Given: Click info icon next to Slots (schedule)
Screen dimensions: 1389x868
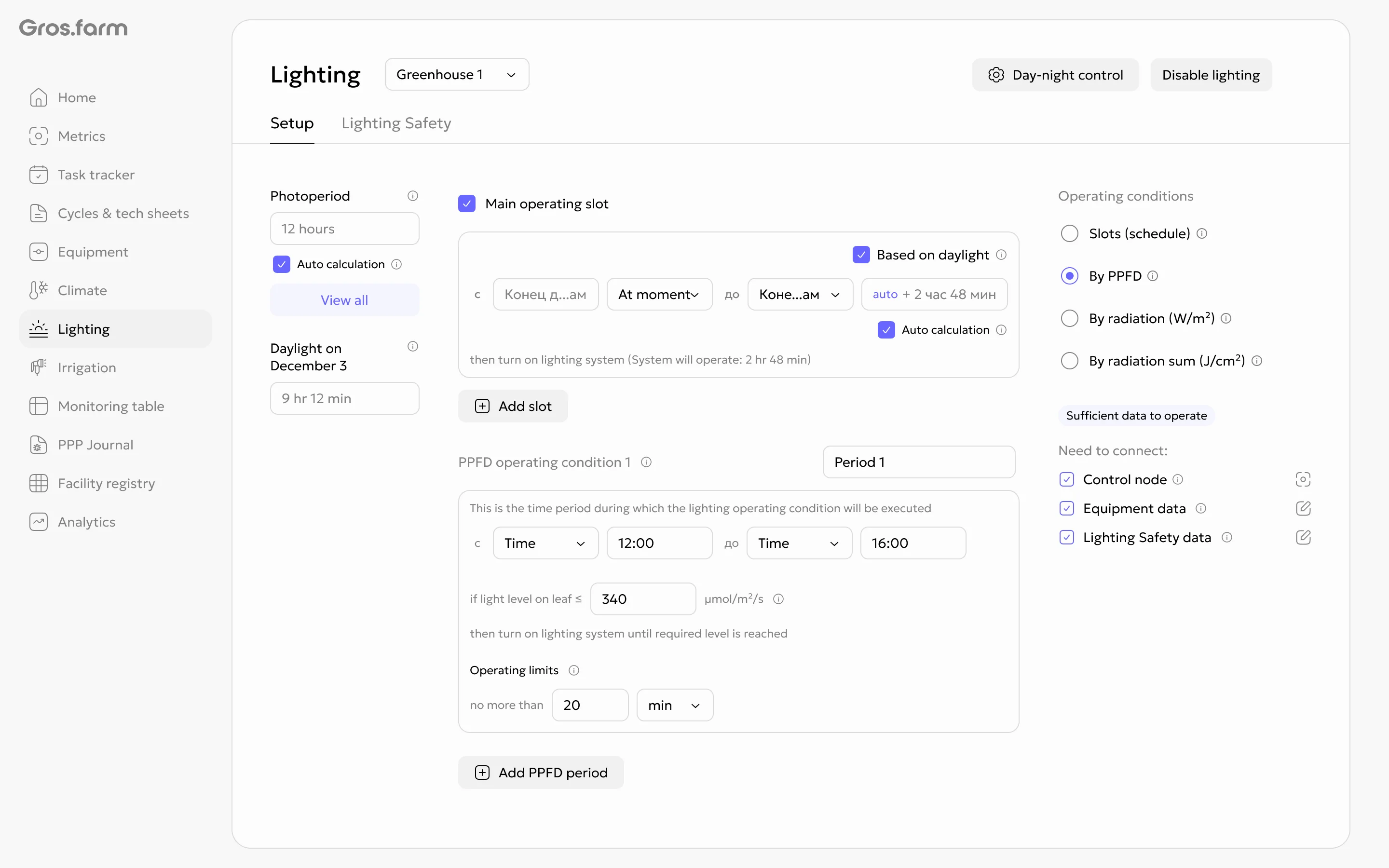Looking at the screenshot, I should 1202,234.
